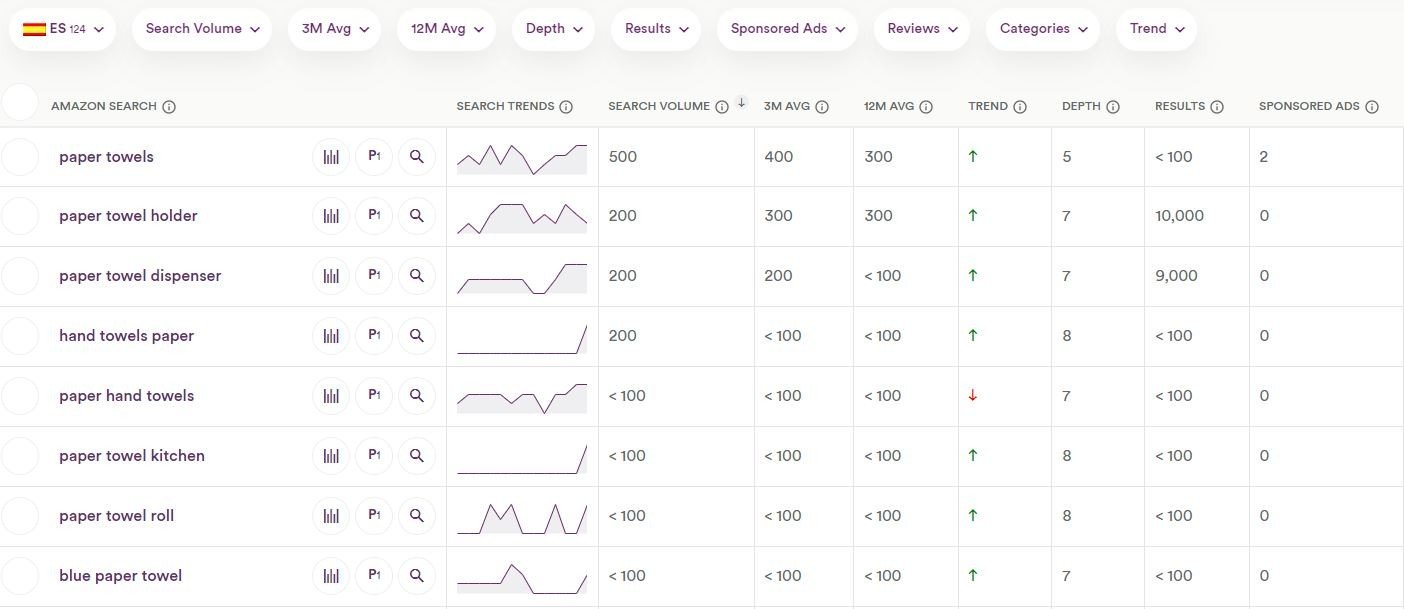
Task: Expand the Categories filter dropdown
Action: 1042,29
